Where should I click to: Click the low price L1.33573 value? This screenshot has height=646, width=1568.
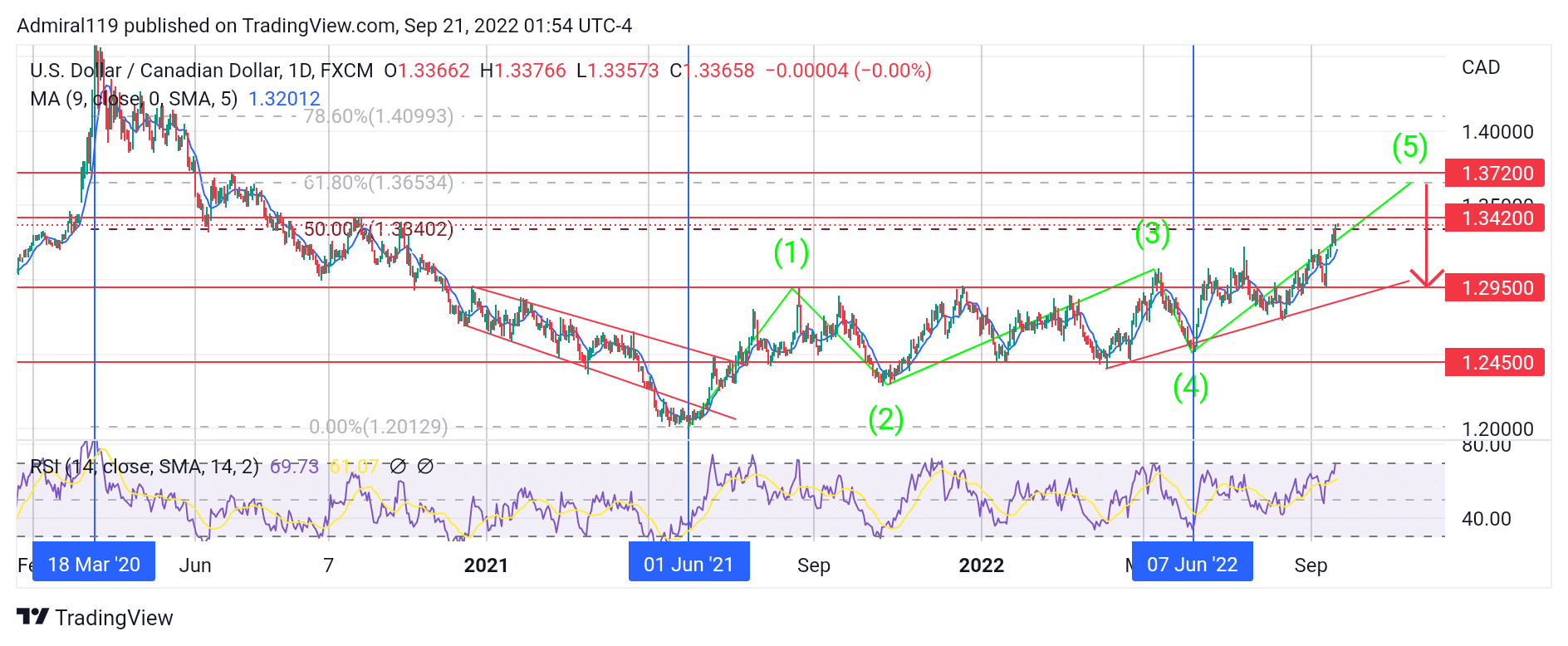pos(618,71)
